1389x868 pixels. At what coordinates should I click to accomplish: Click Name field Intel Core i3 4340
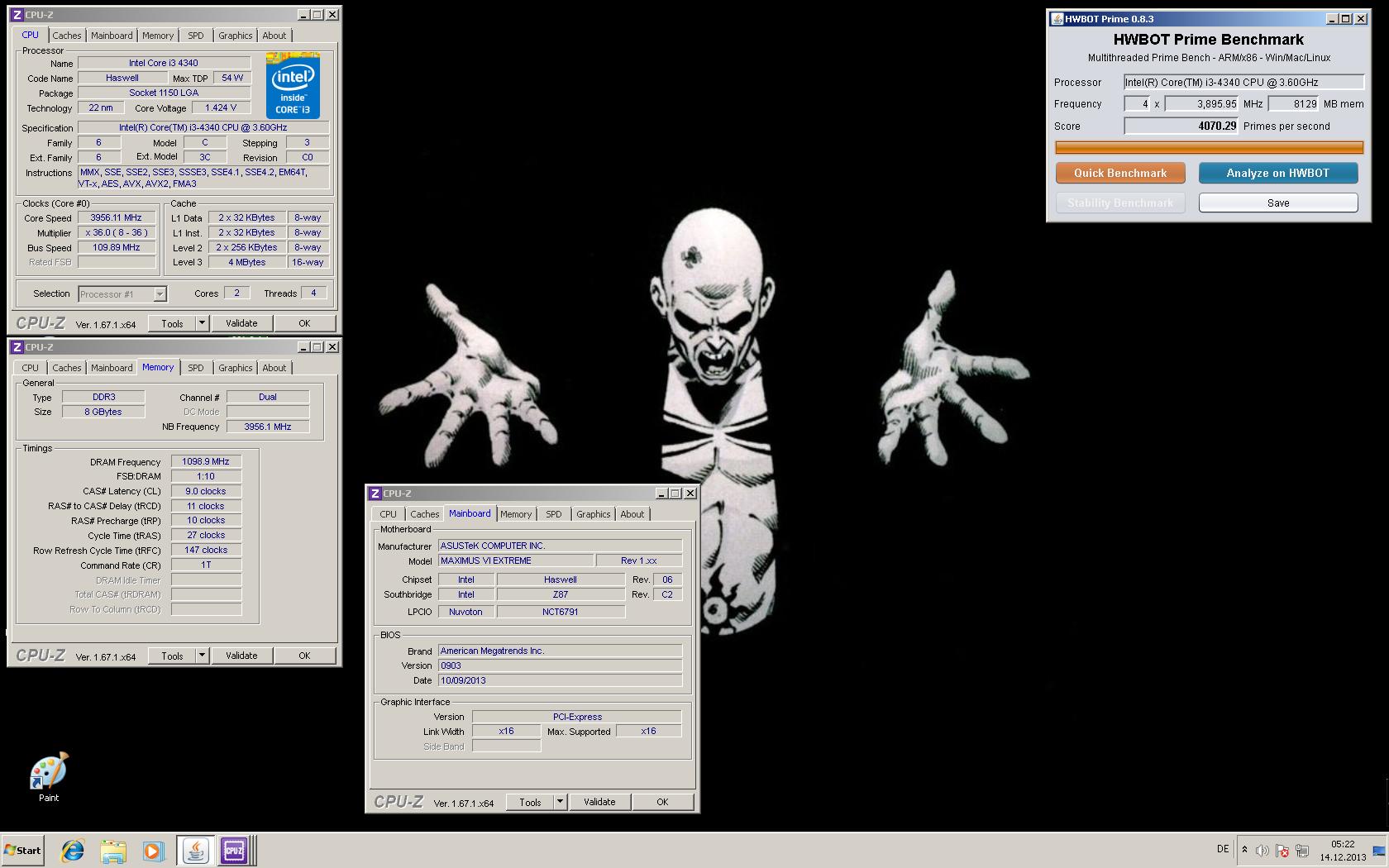coord(164,63)
